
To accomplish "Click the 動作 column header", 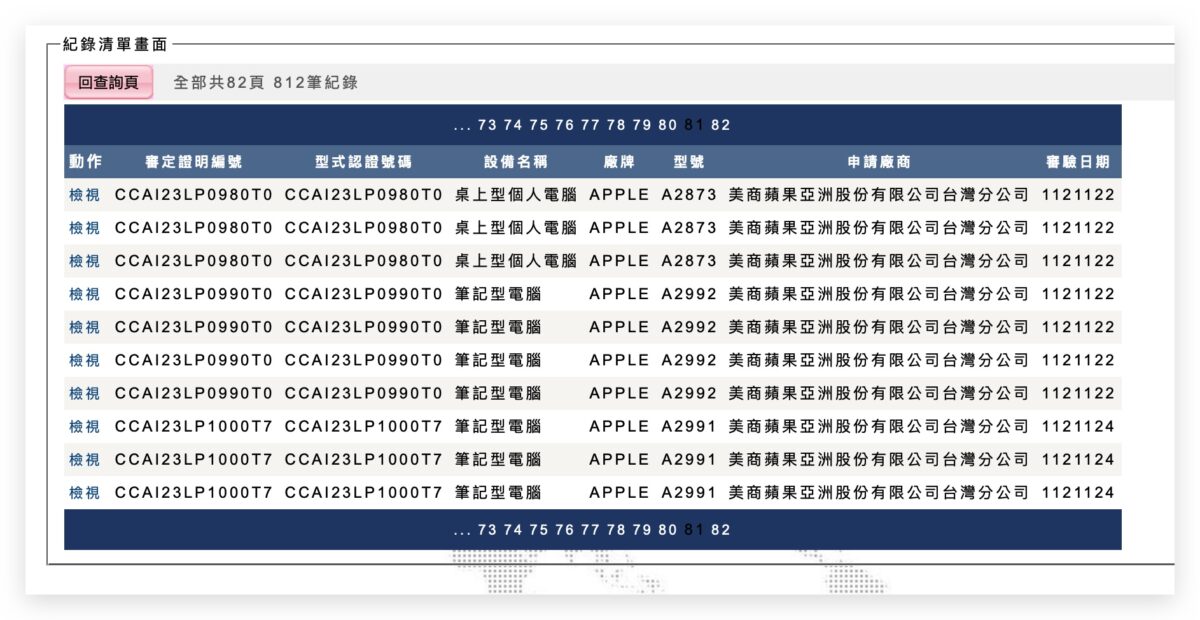I will [x=85, y=162].
